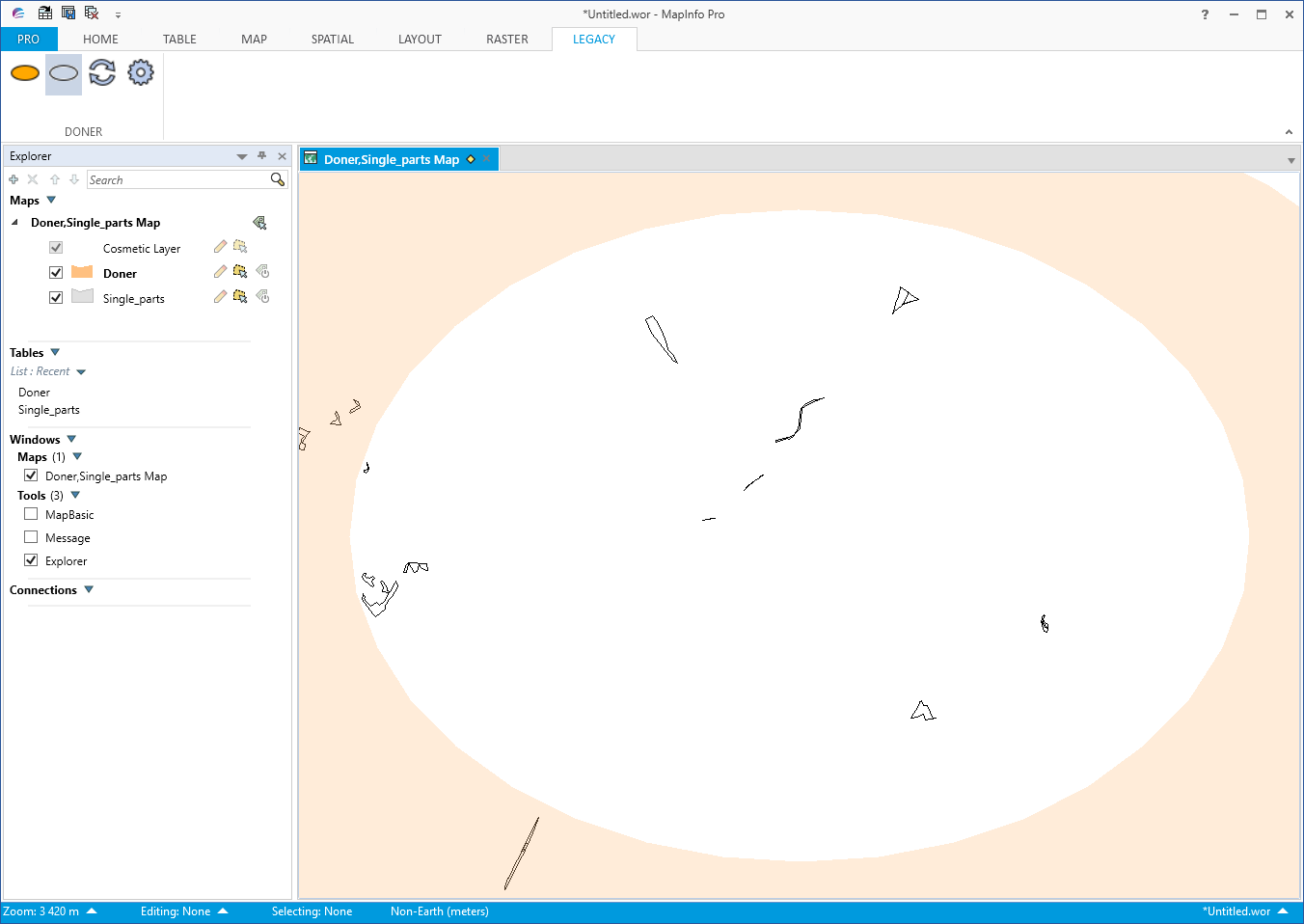Screen dimensions: 1304x924
Task: Open the Customize Quick Access Toolbar arrow
Action: (118, 14)
